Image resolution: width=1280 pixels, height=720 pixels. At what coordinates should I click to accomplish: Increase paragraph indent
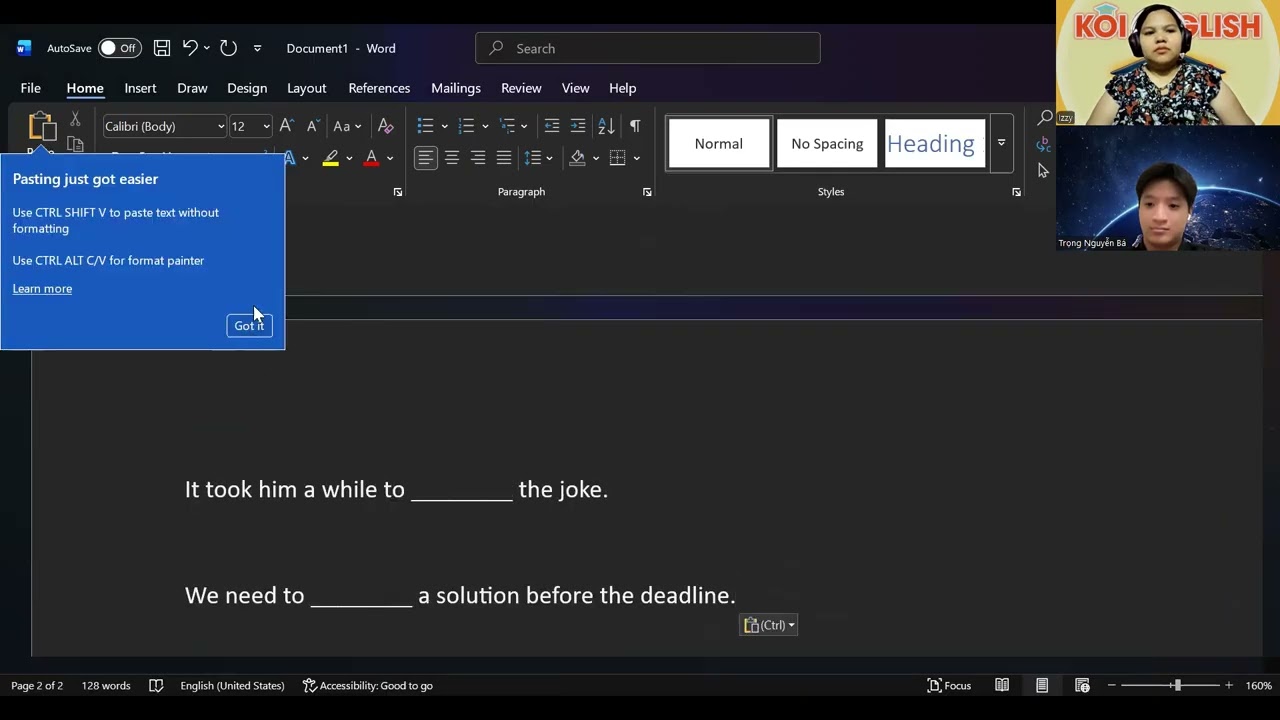point(578,126)
